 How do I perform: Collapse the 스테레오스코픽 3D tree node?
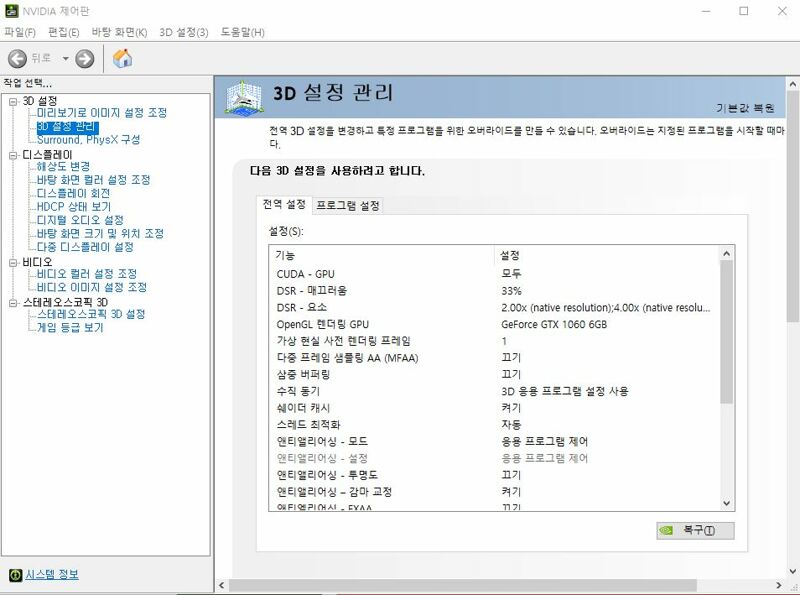[13, 303]
